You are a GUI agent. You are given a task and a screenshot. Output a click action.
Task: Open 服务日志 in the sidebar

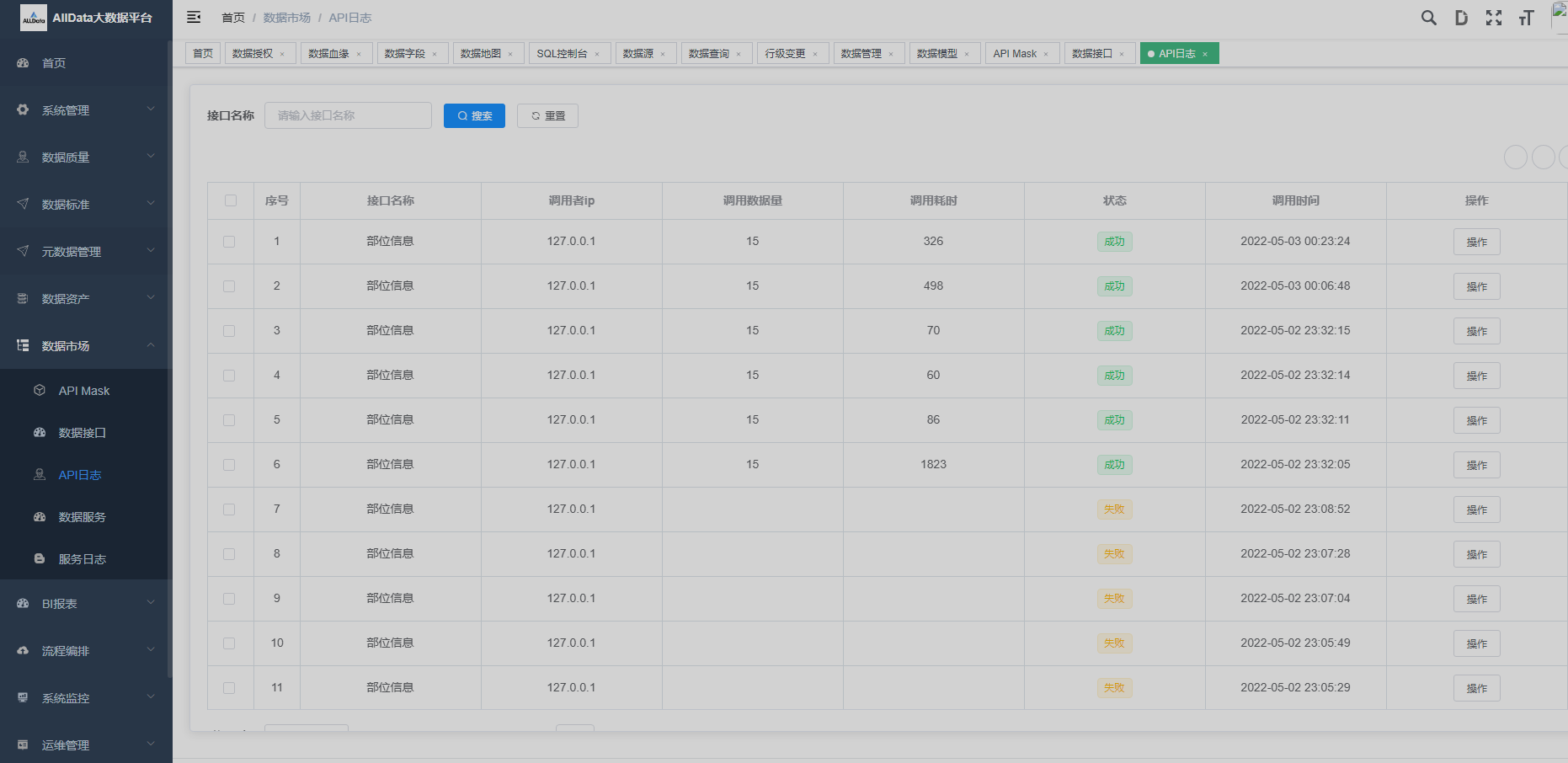tap(82, 559)
